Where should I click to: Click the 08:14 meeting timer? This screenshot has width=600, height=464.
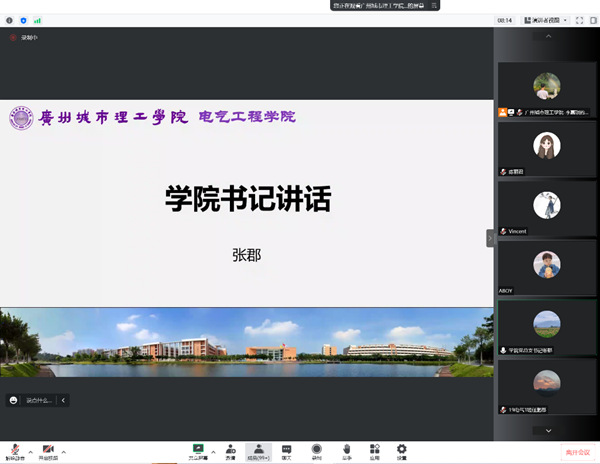[505, 20]
